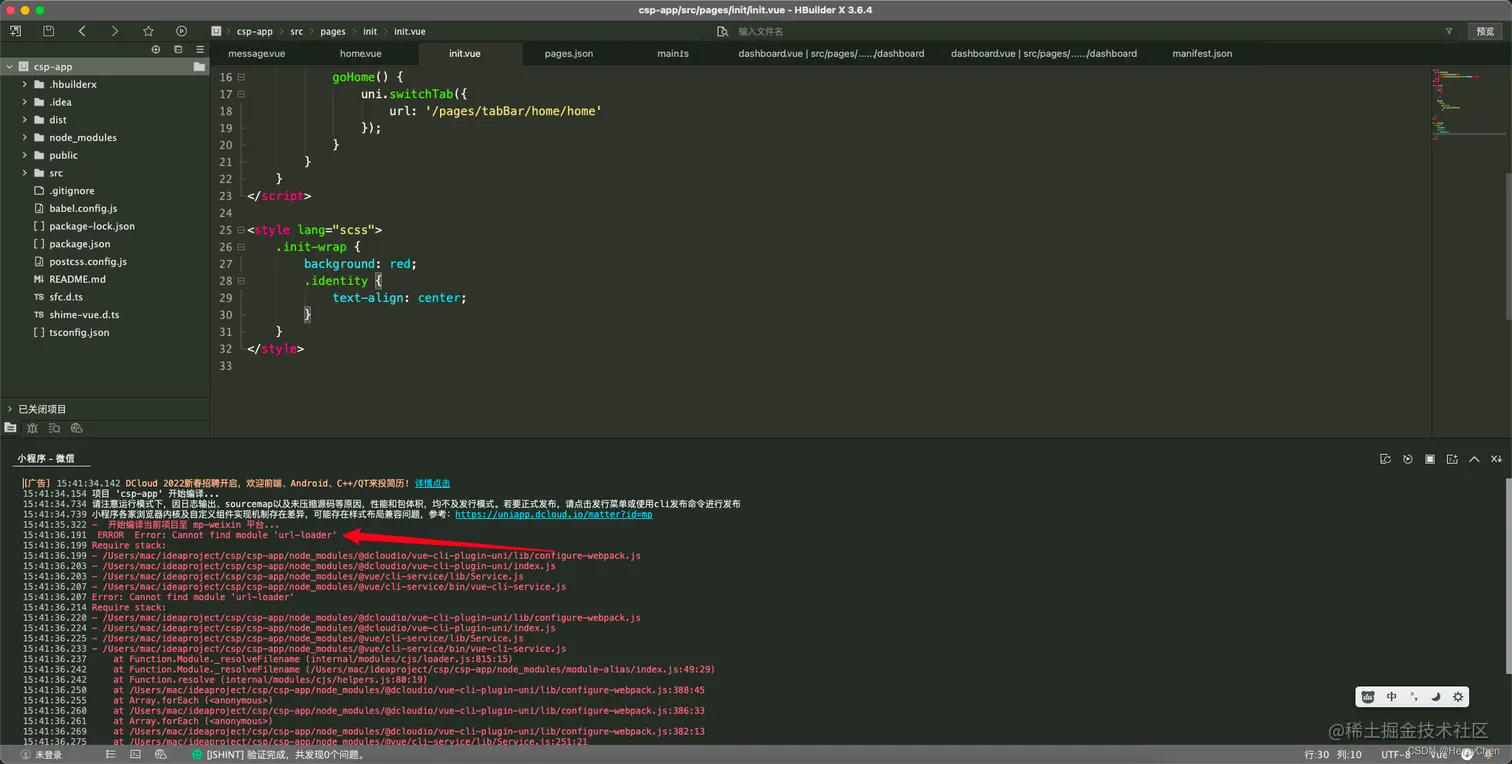Click the input method panda icon
This screenshot has height=764, width=1512.
click(1368, 697)
